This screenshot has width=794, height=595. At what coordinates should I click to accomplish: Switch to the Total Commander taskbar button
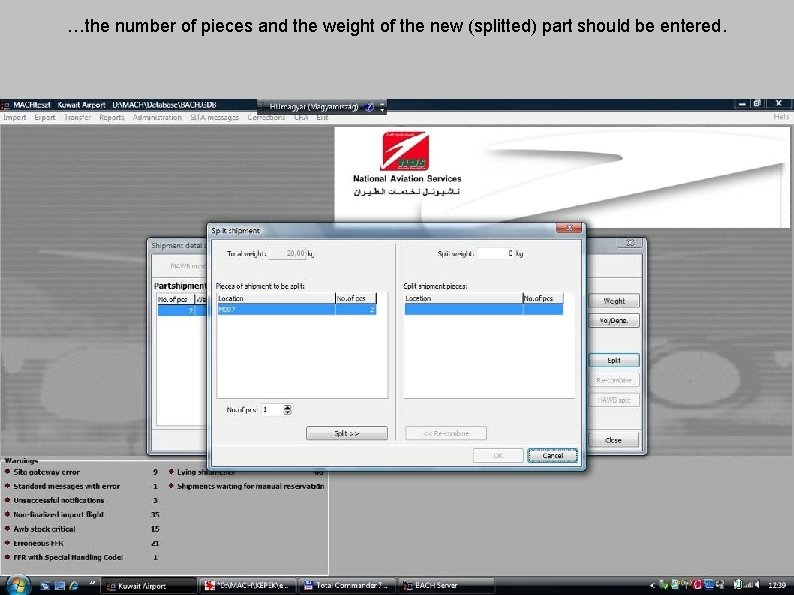(x=347, y=585)
